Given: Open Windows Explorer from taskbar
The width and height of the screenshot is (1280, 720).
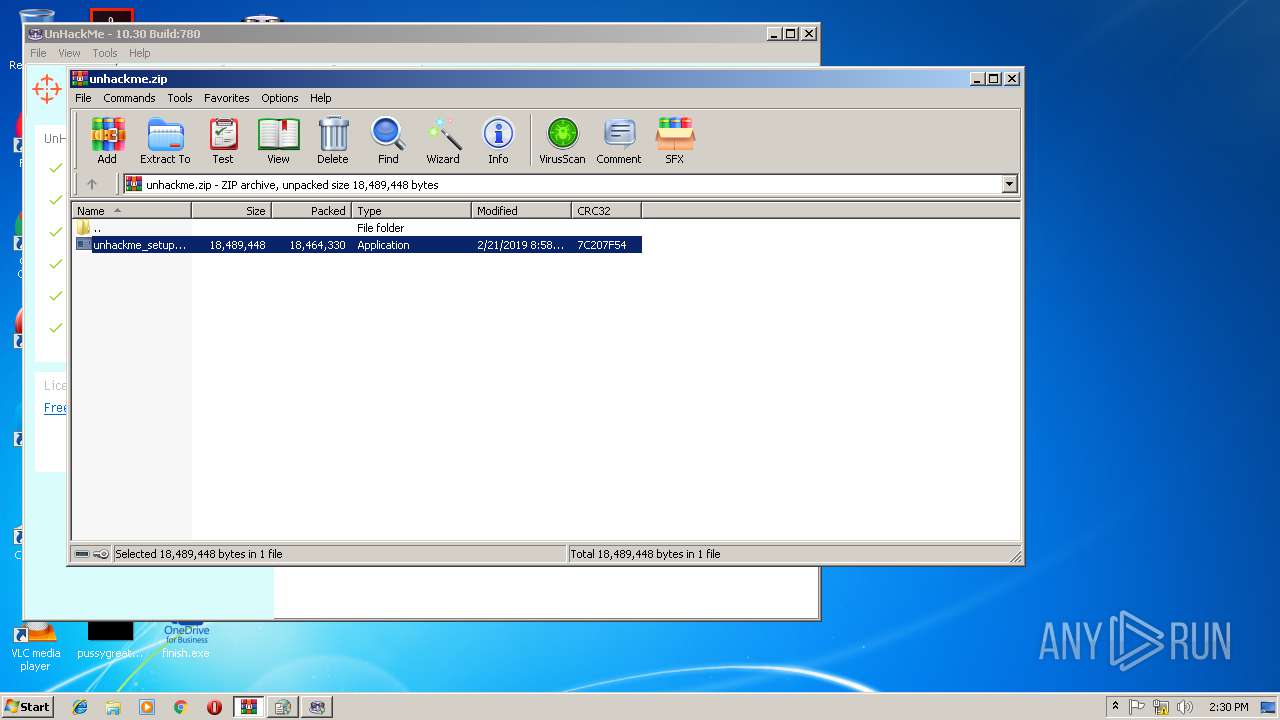Looking at the screenshot, I should tap(113, 707).
